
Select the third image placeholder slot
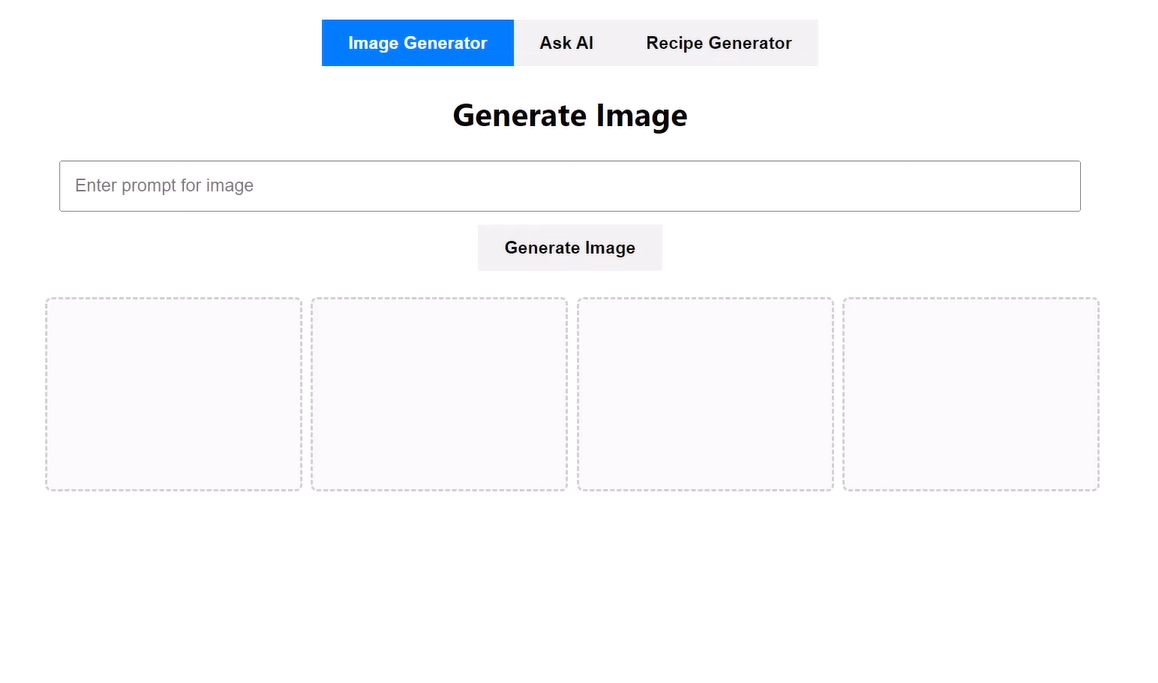704,393
